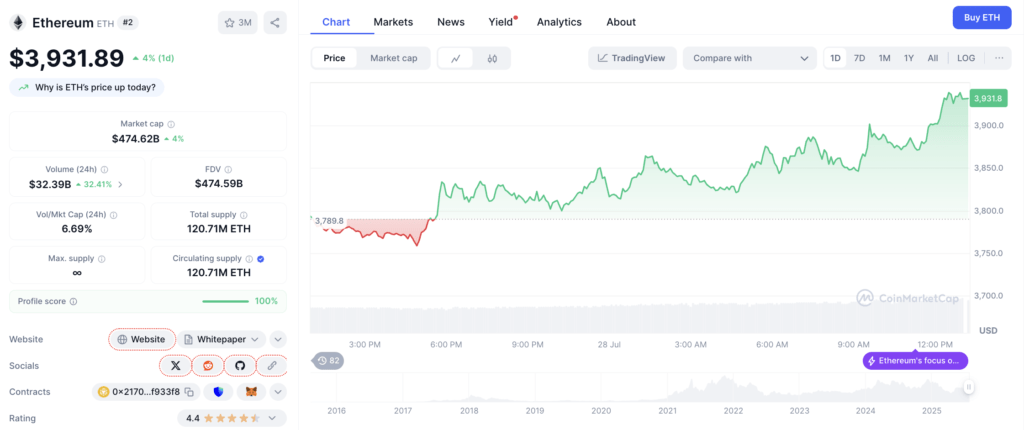
Task: Click the shield icon in Contracts row
Action: click(x=218, y=392)
